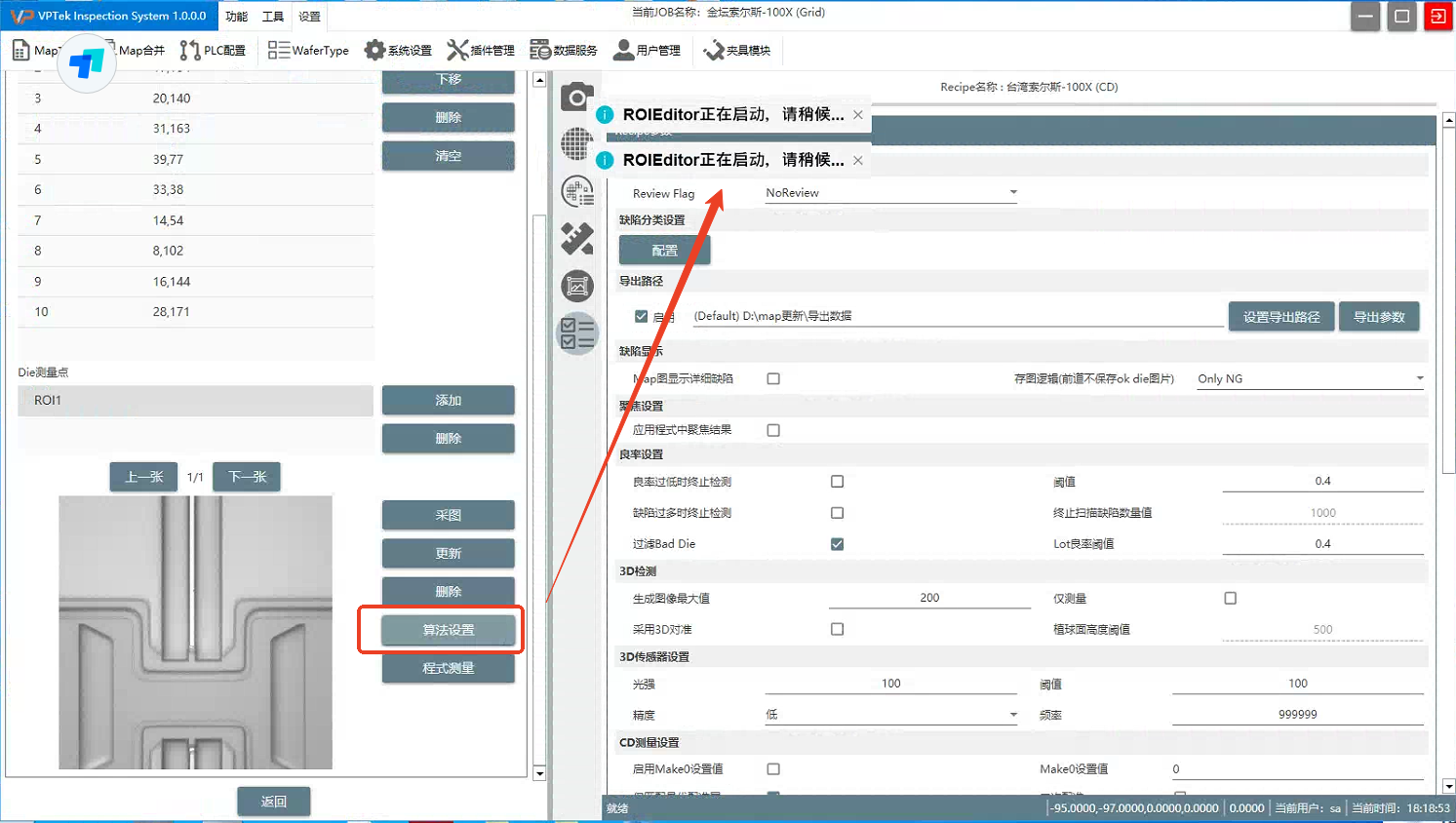
Task: Open the camera capture sidebar icon
Action: coord(576,97)
